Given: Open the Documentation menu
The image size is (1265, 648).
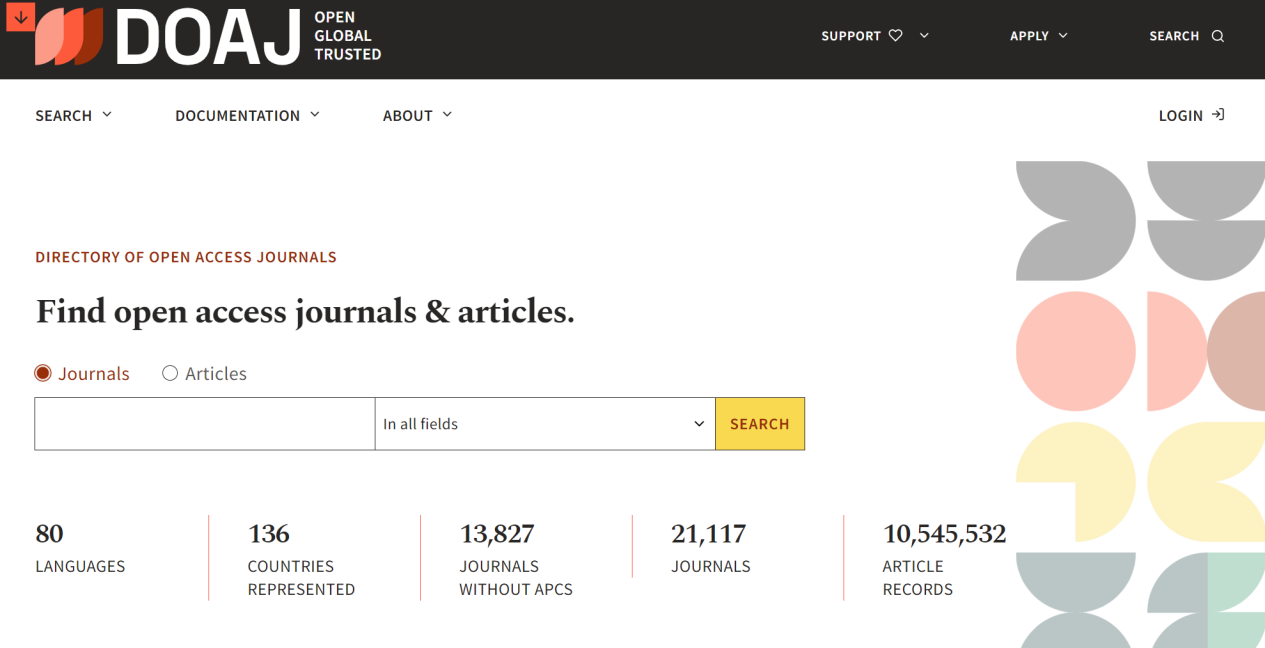Looking at the screenshot, I should 248,115.
